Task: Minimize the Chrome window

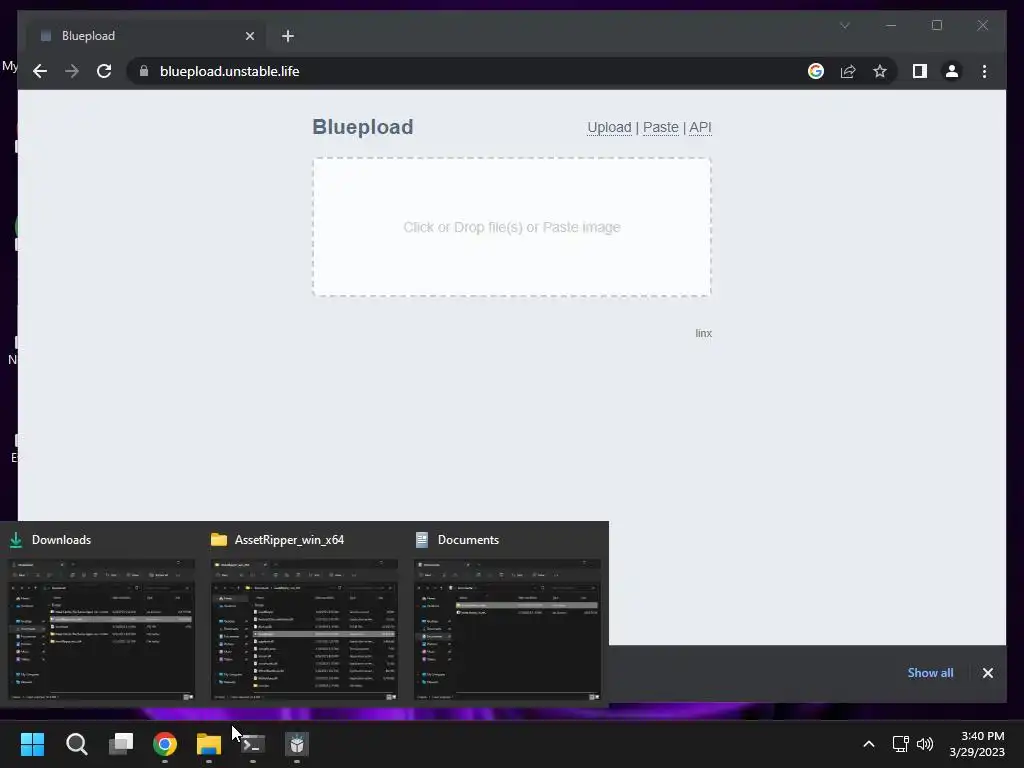Action: point(891,25)
